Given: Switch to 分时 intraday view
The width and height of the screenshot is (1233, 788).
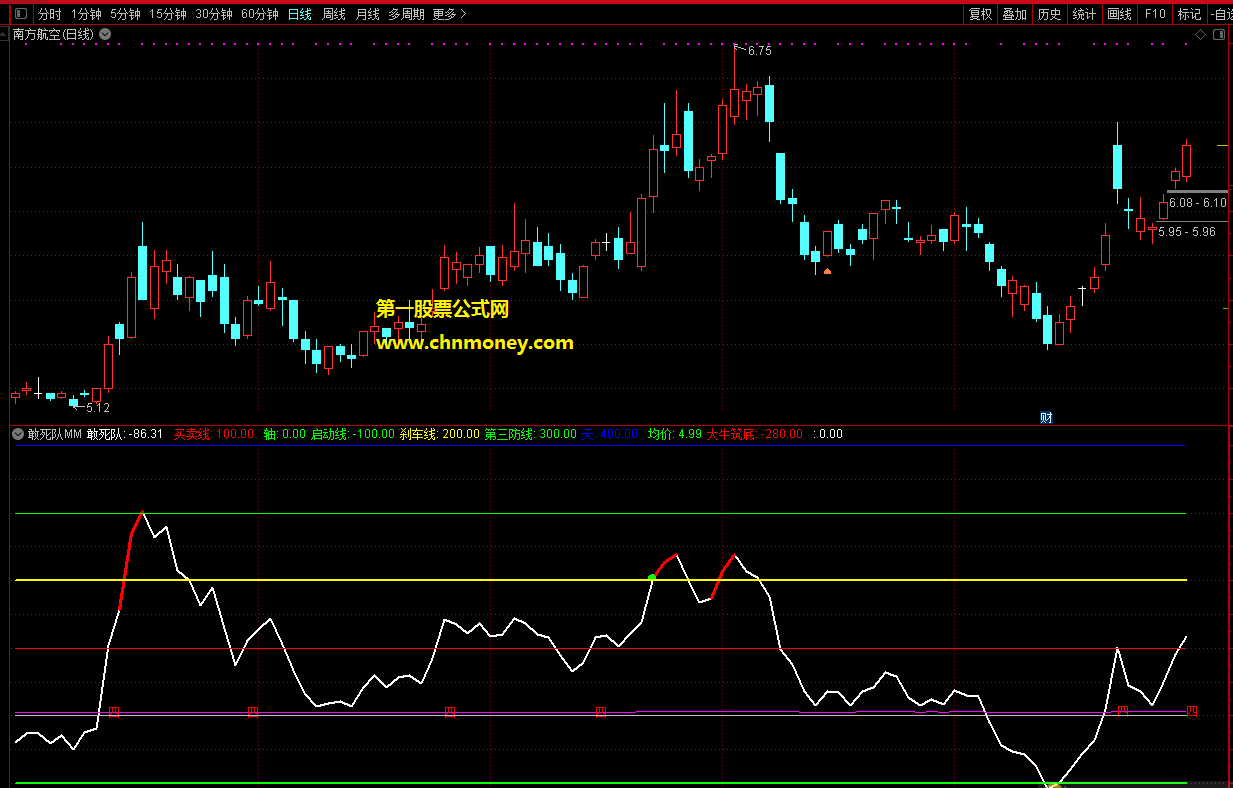Looking at the screenshot, I should 49,14.
